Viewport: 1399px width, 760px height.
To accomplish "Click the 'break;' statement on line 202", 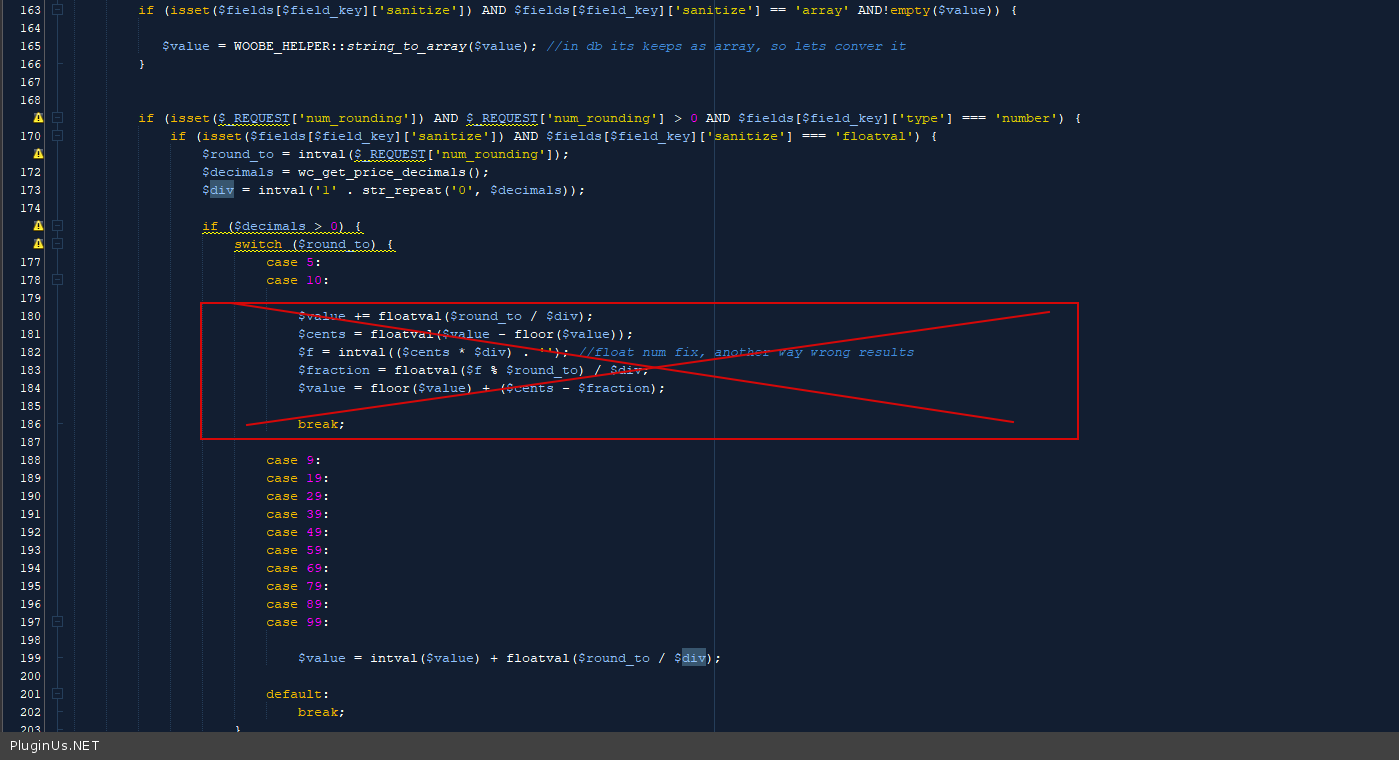I will [x=321, y=712].
